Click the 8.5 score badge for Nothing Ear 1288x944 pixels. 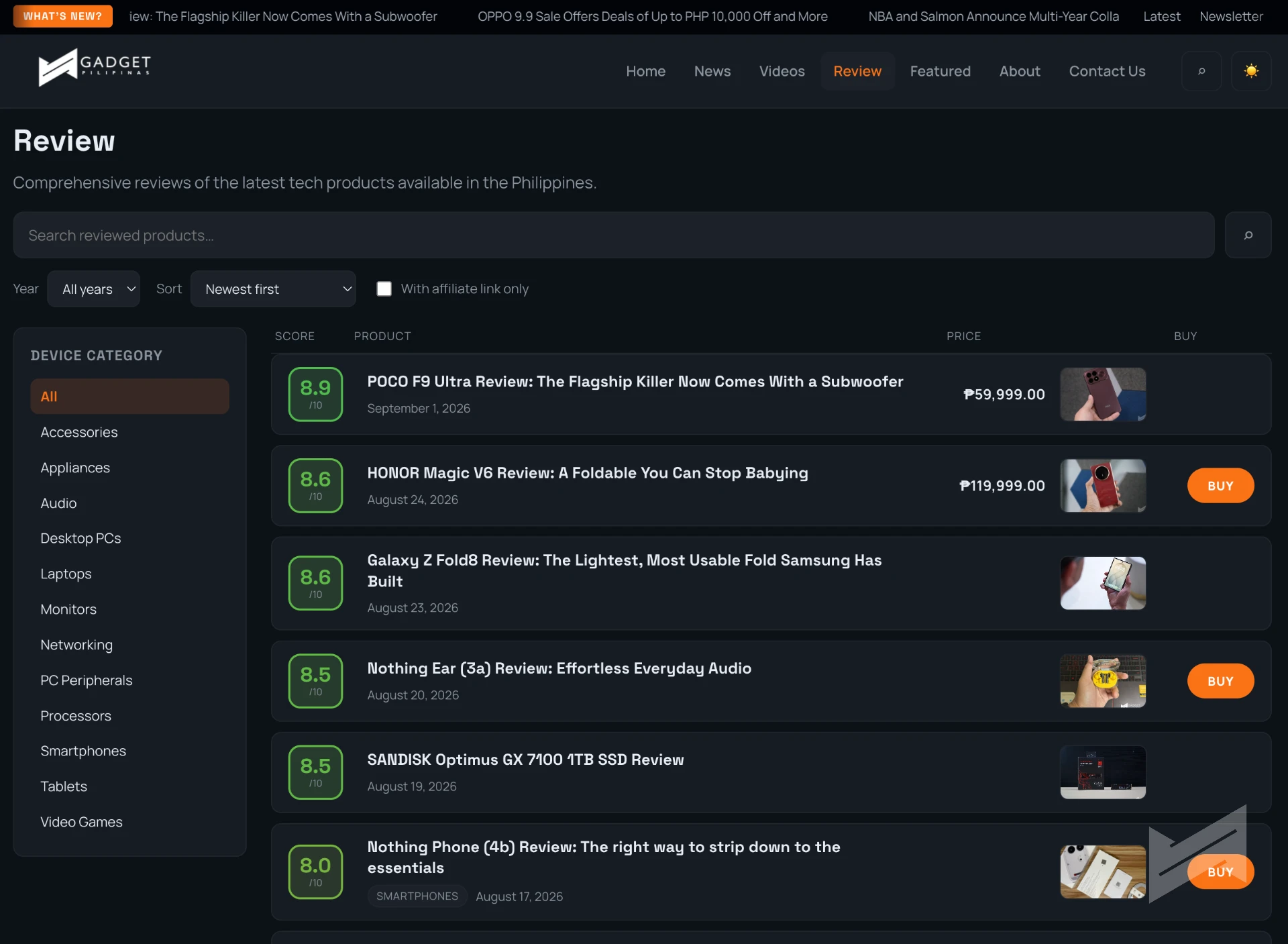pos(315,681)
